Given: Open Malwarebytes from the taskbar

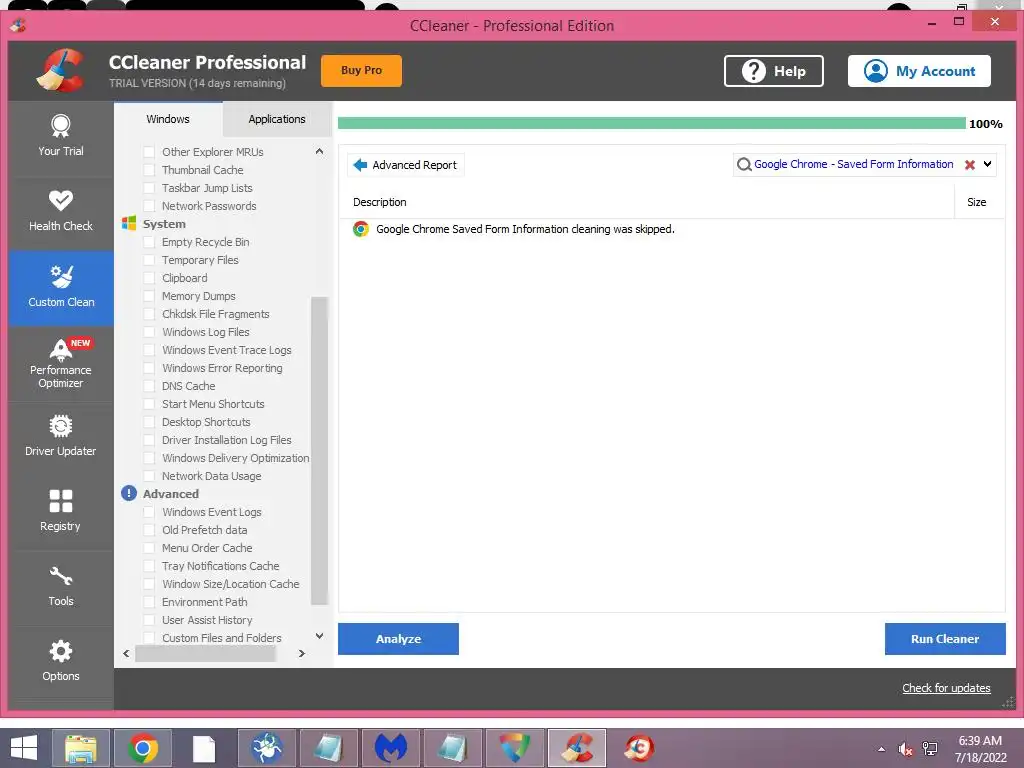Looking at the screenshot, I should point(391,748).
